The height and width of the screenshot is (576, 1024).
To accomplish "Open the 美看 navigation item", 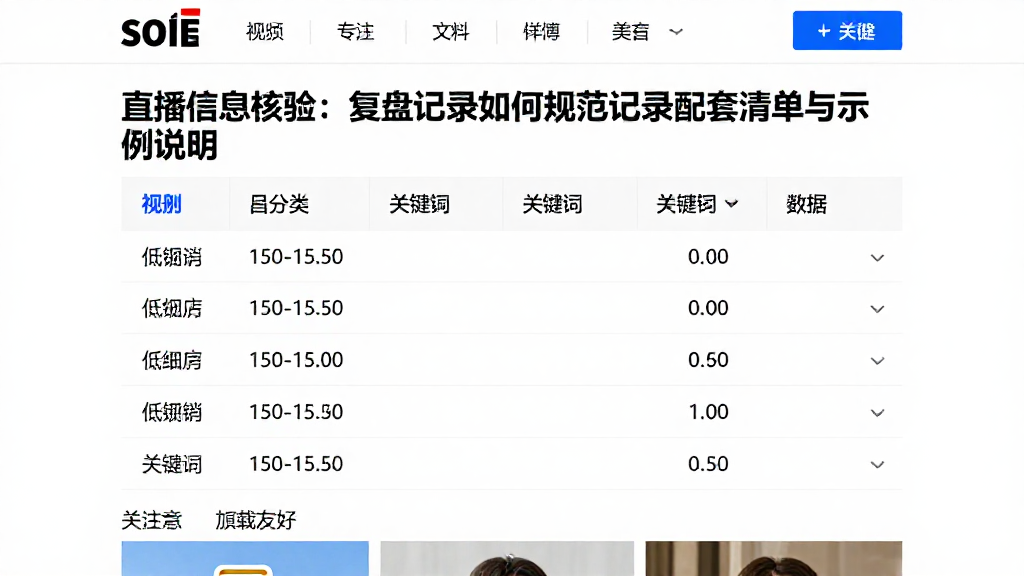I will coord(630,31).
